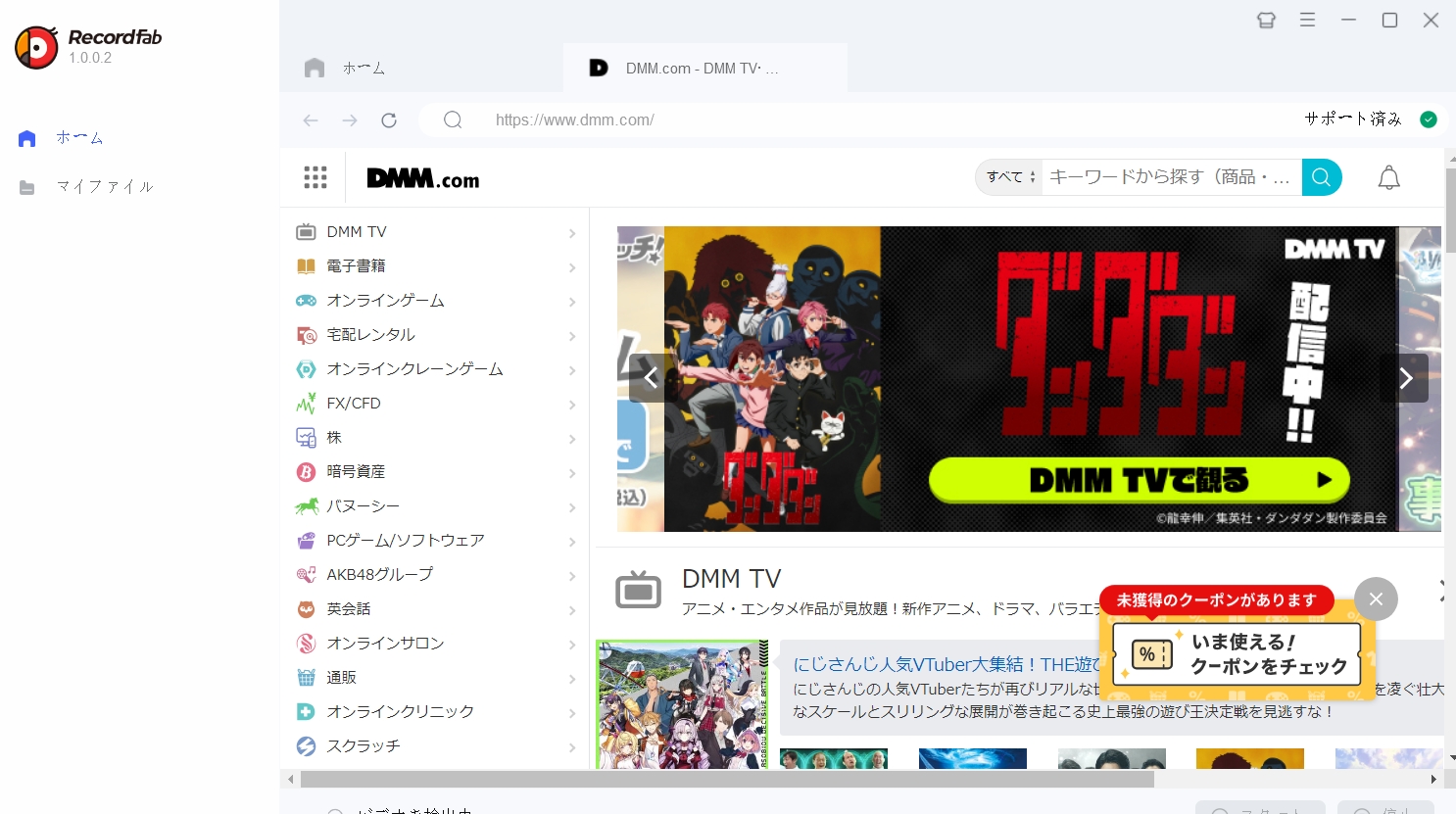Screen dimensions: 1456x814
Task: Click the 電子書籍 book icon
Action: click(x=306, y=266)
